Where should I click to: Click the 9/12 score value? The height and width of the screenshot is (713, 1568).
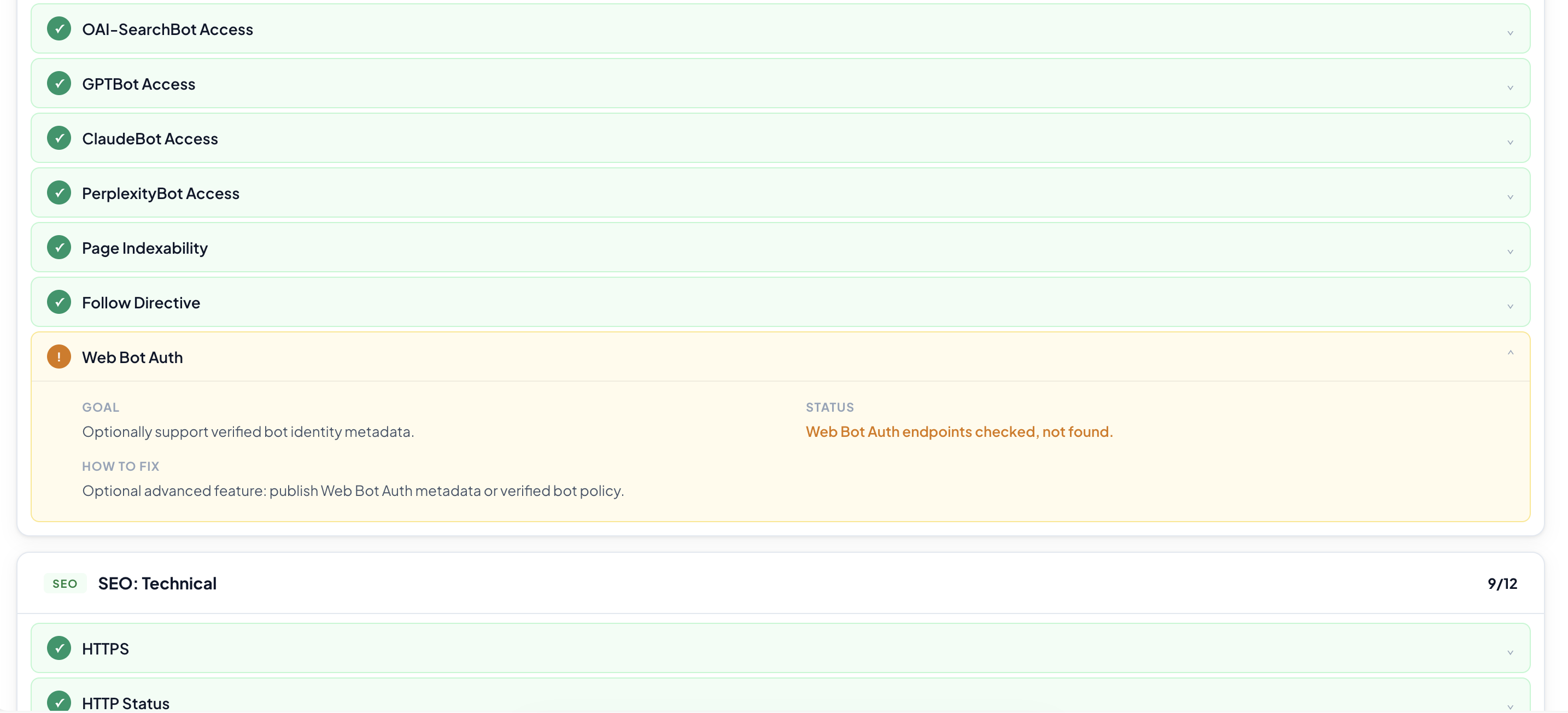[x=1502, y=583]
